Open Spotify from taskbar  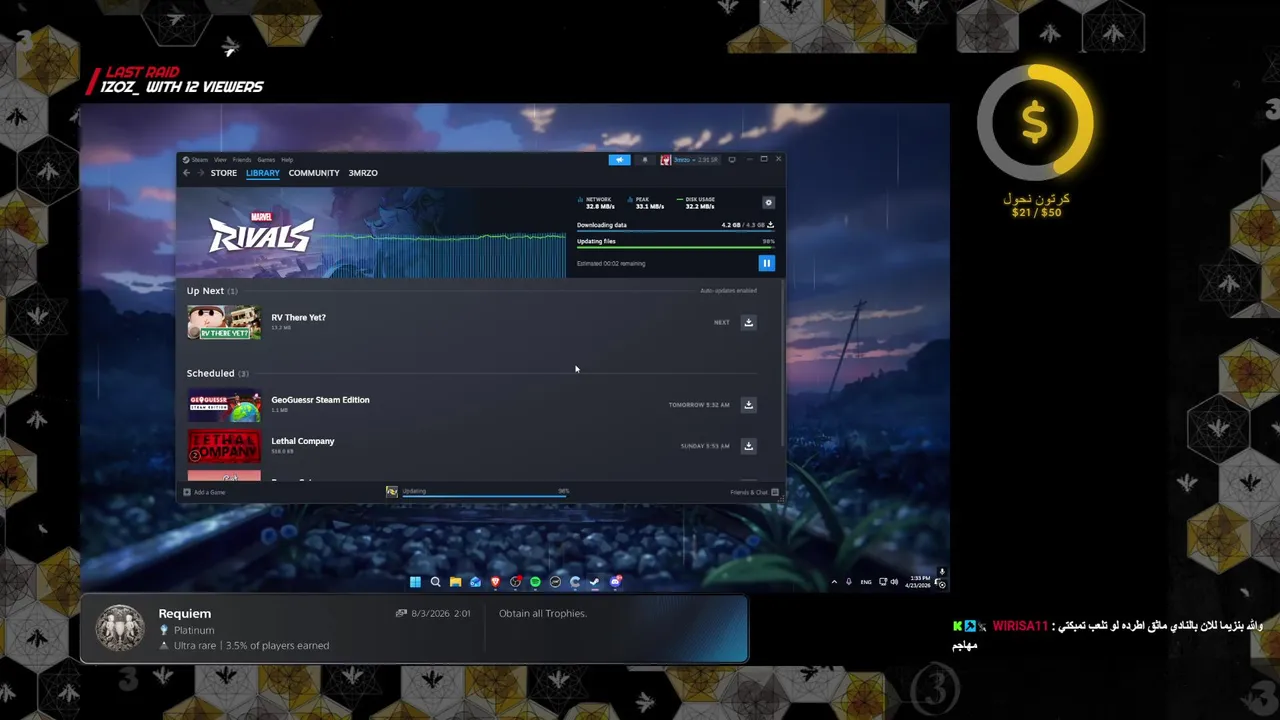pyautogui.click(x=535, y=582)
